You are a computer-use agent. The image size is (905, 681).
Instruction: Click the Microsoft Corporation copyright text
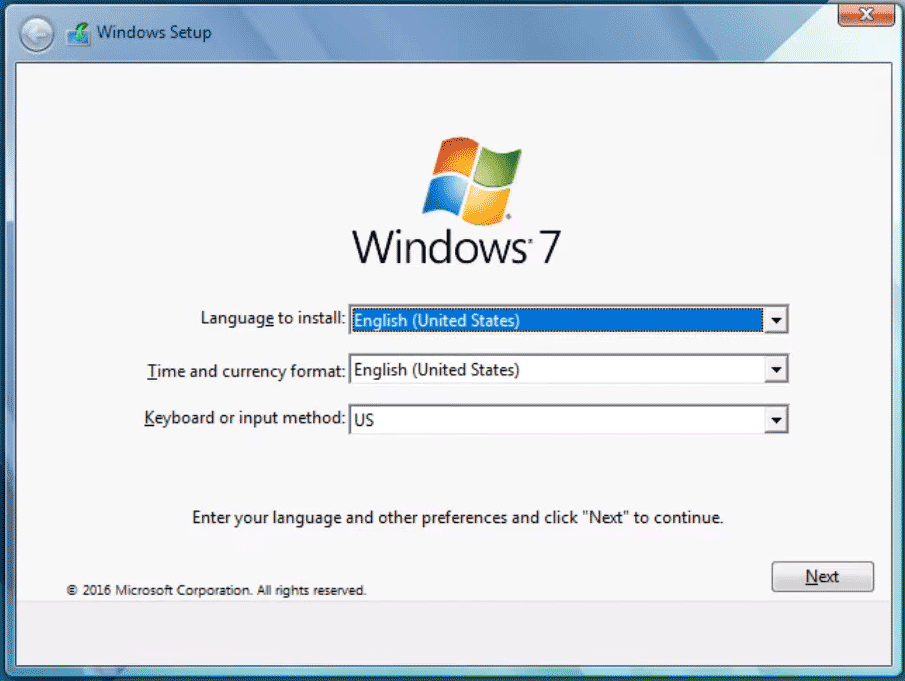[x=216, y=590]
